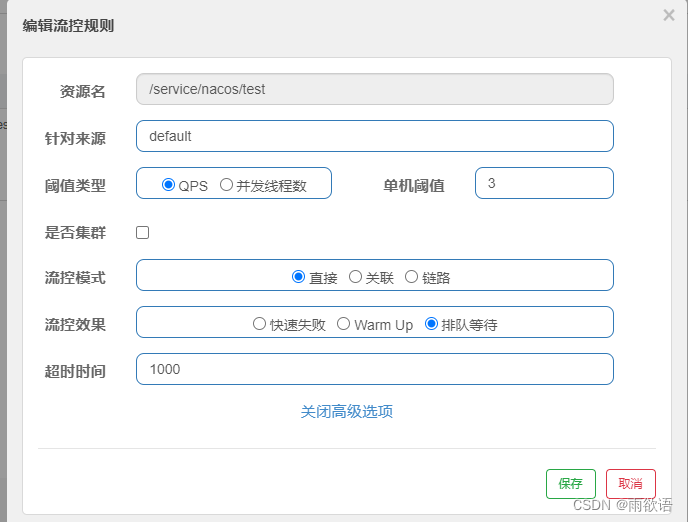688x522 pixels.
Task: Click the 编辑流控规则 dialog title
Action: point(68,25)
